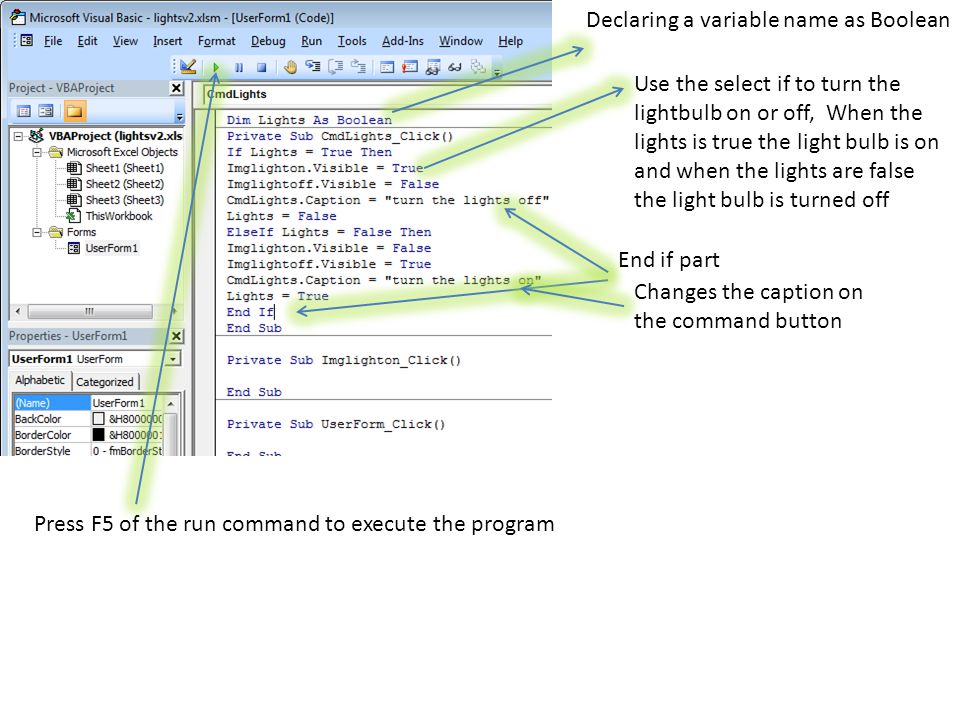Close the Project - VBAProject panel
This screenshot has width=960, height=720.
click(176, 88)
